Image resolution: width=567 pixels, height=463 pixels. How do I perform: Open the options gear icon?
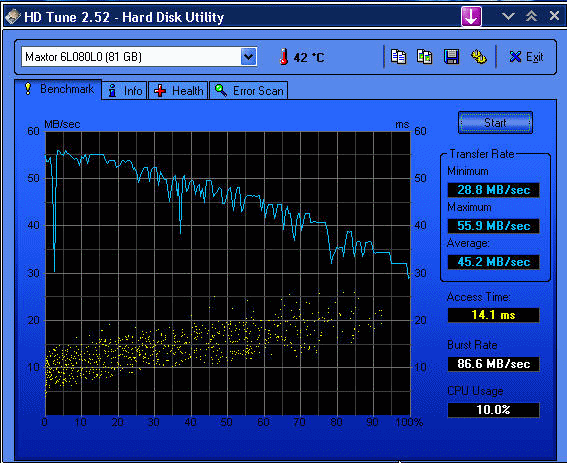tap(478, 57)
